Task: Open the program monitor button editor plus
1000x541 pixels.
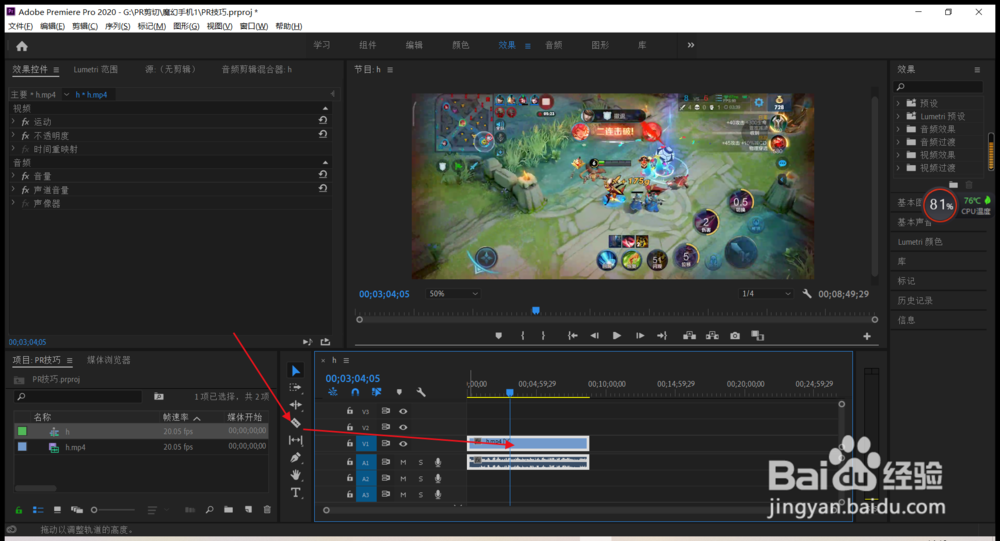Action: [867, 336]
